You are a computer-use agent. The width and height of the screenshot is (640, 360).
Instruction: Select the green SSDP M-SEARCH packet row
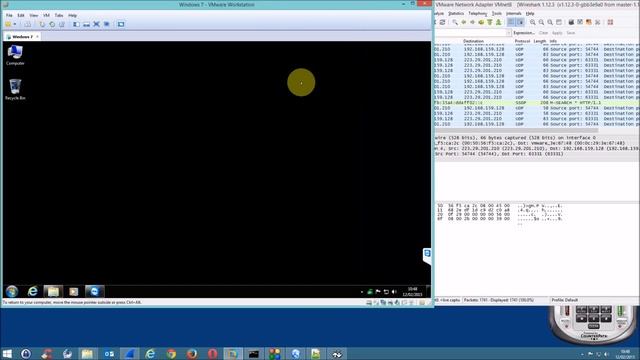[x=537, y=103]
